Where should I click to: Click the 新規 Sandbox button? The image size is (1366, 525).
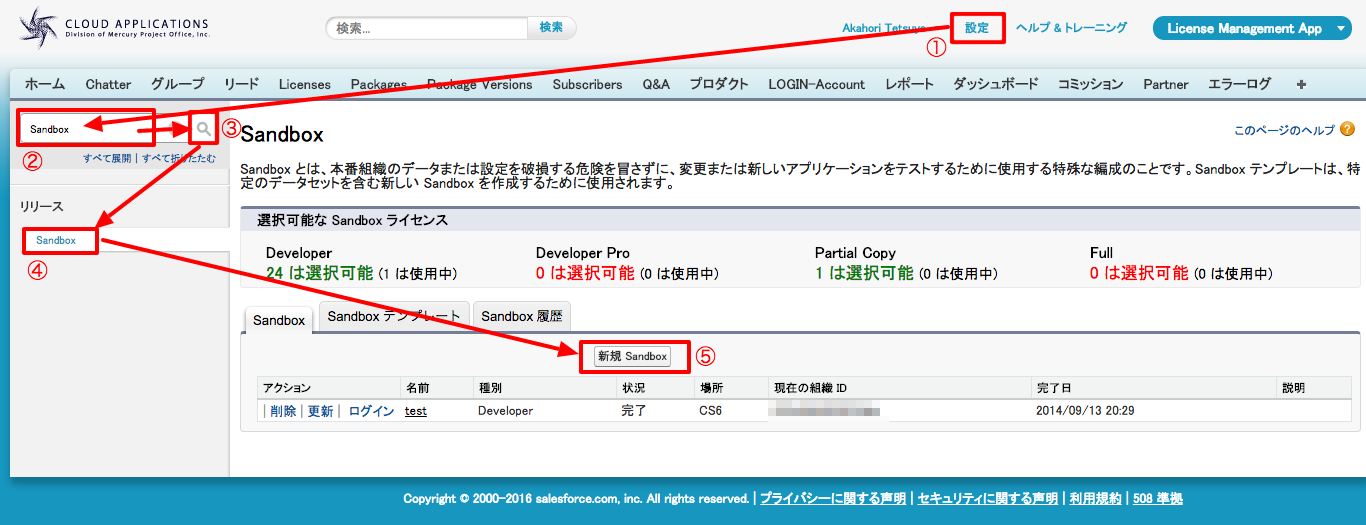point(632,356)
